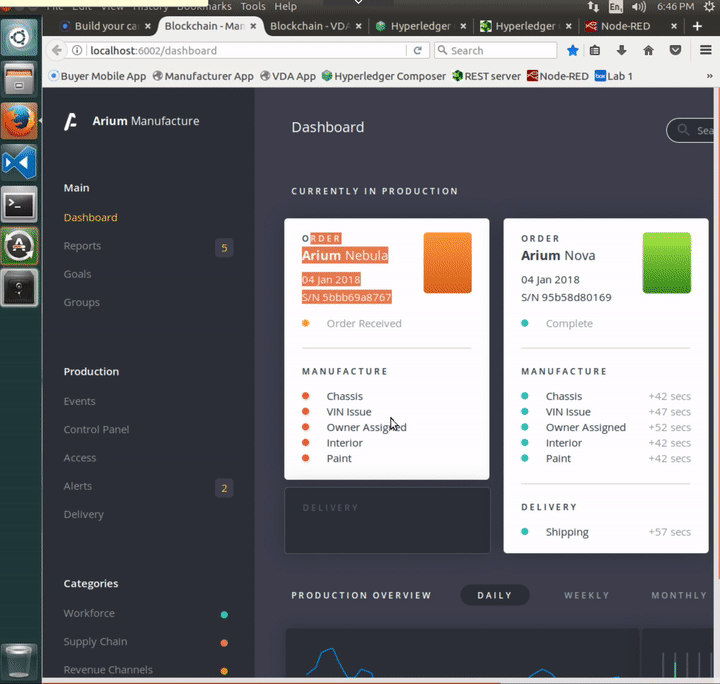Launch Visual Studio Code from dock
The width and height of the screenshot is (720, 684).
click(19, 163)
